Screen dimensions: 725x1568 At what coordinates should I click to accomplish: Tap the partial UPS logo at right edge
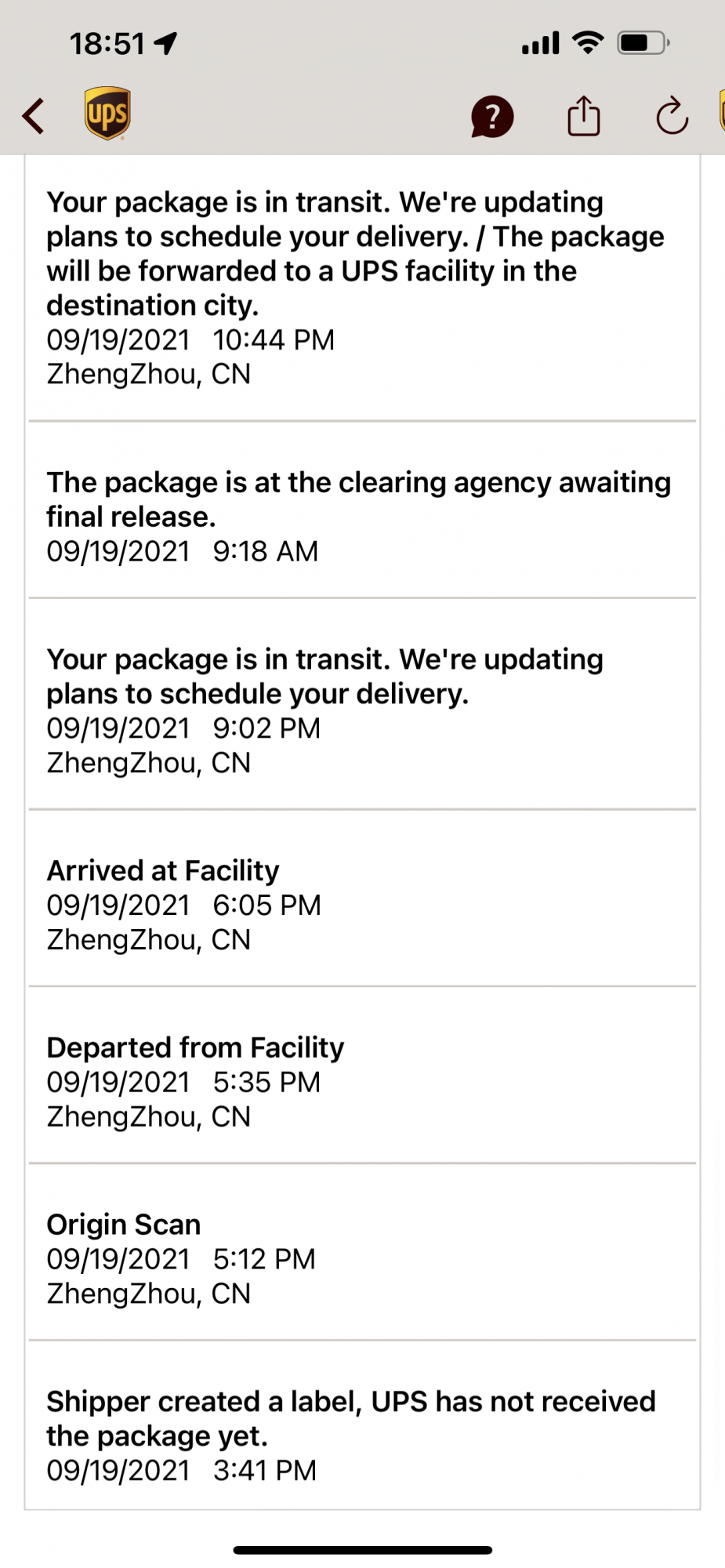click(722, 111)
